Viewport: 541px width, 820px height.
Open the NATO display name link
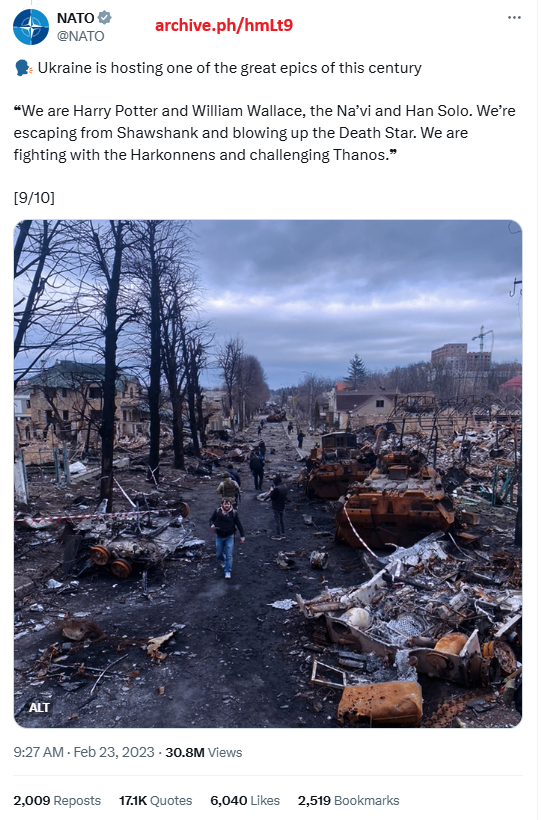(76, 18)
